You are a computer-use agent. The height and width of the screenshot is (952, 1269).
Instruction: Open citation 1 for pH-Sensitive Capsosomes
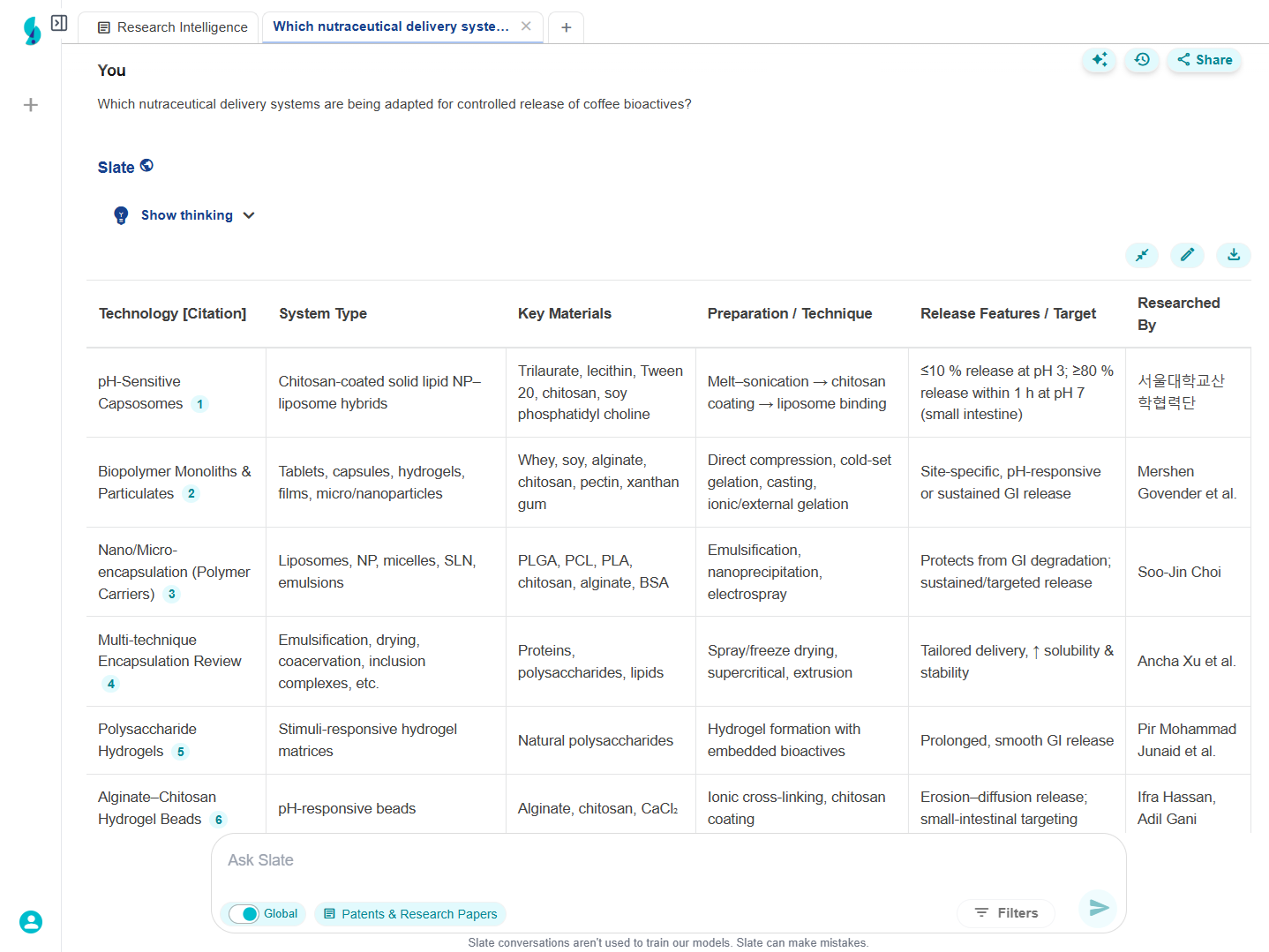click(200, 404)
